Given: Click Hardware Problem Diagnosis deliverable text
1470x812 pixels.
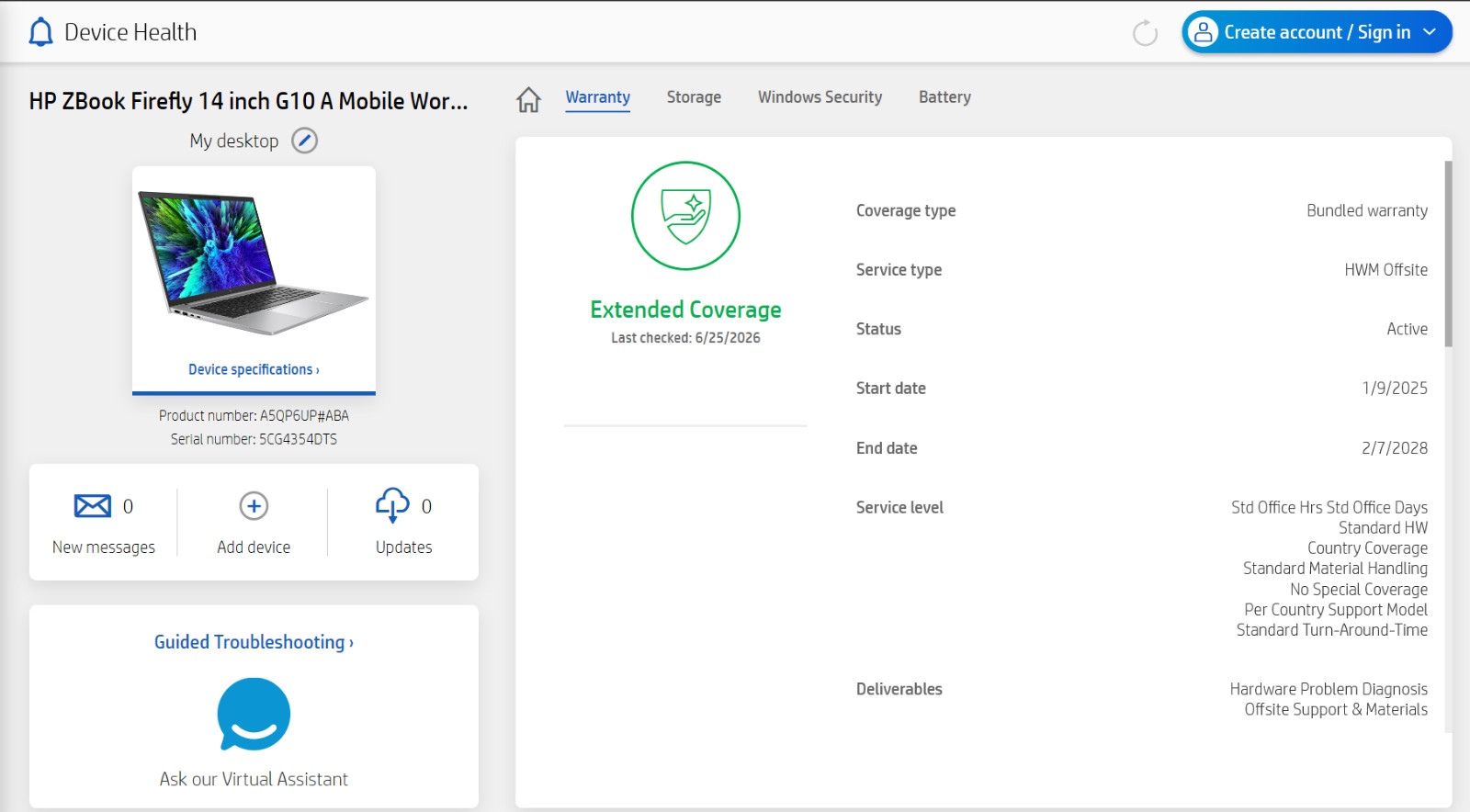Looking at the screenshot, I should coord(1329,689).
